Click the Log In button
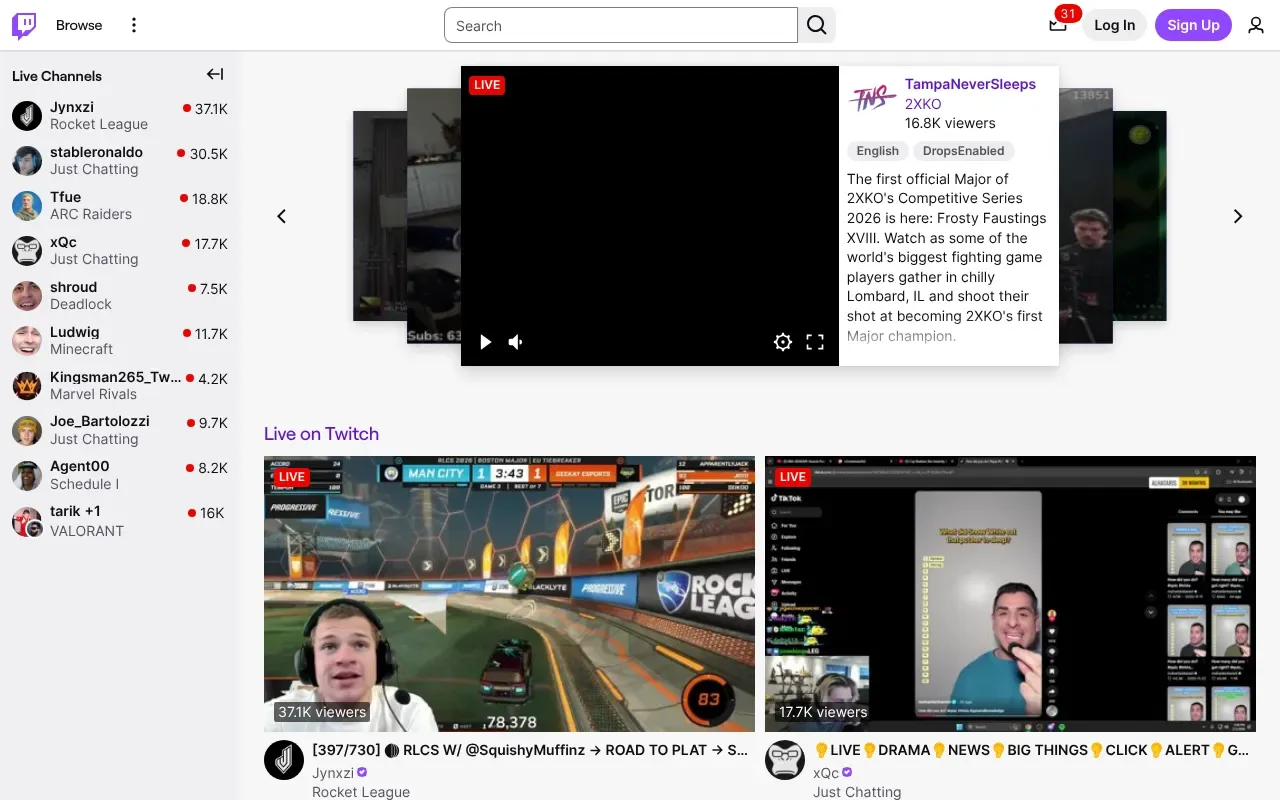This screenshot has height=800, width=1280. 1114,25
